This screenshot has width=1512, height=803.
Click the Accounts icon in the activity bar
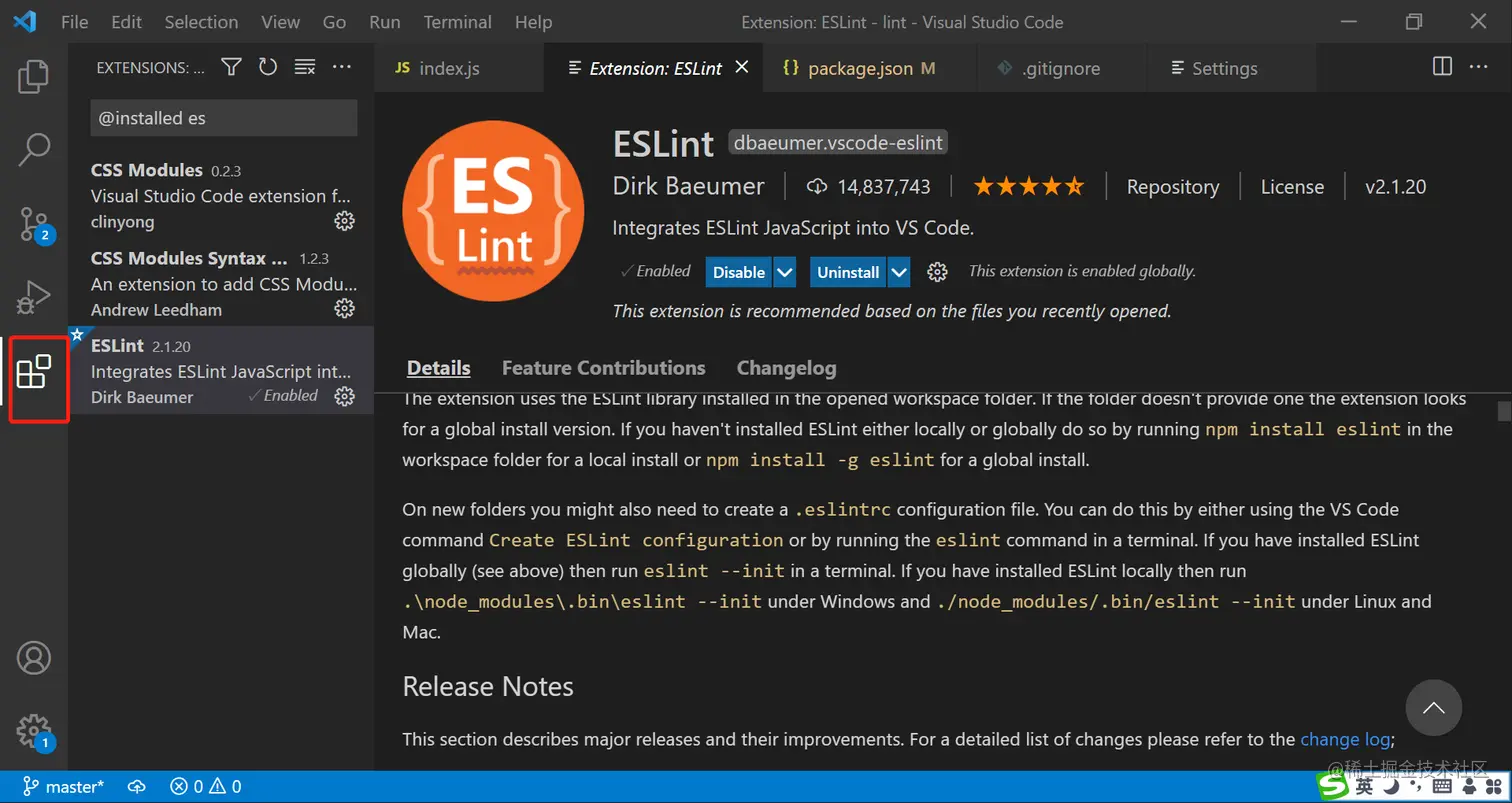(x=33, y=657)
